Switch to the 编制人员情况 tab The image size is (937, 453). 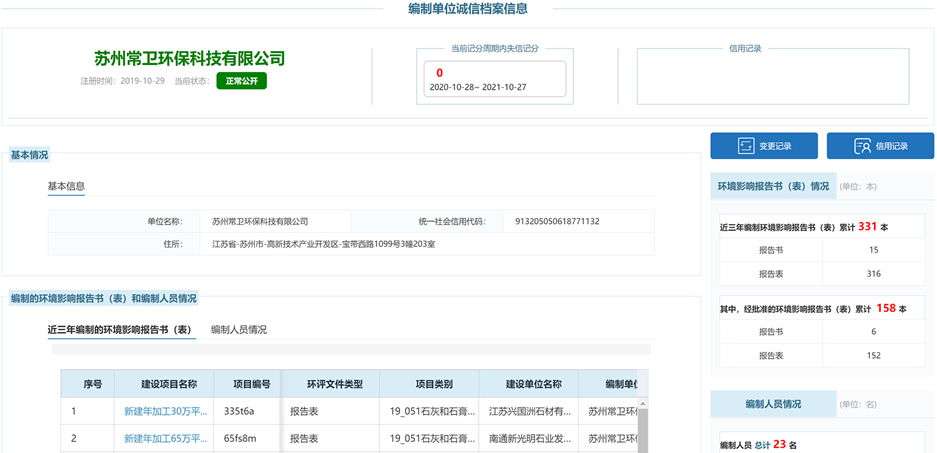coord(239,330)
